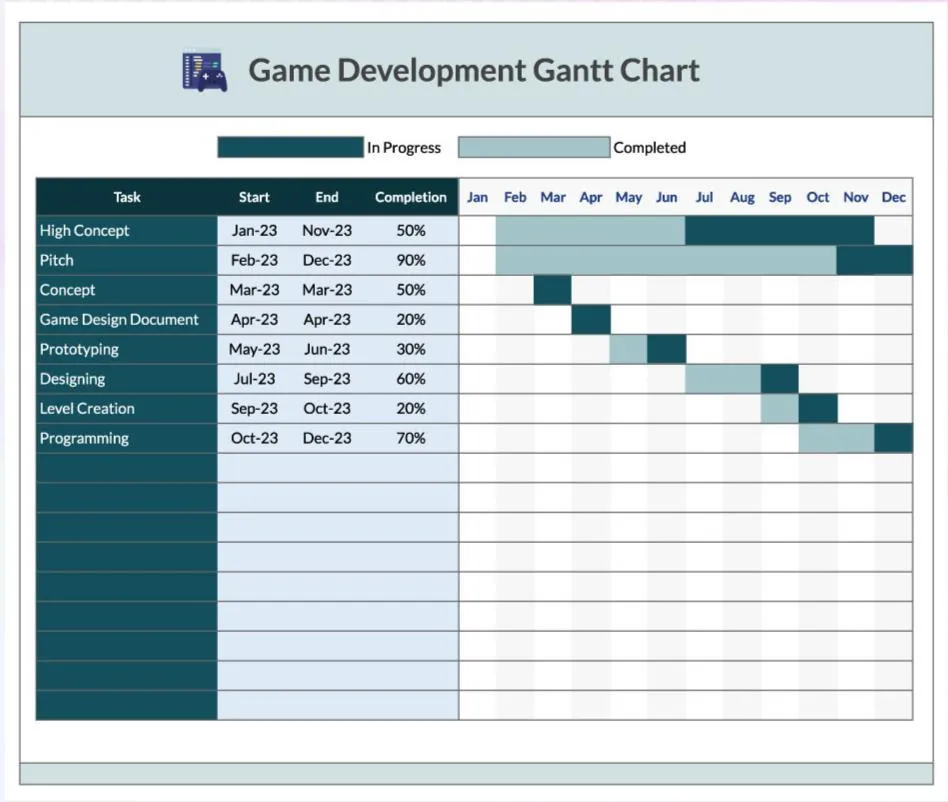Screen dimensions: 948x802
Task: Click Prototyping completion value 30%
Action: coord(411,349)
